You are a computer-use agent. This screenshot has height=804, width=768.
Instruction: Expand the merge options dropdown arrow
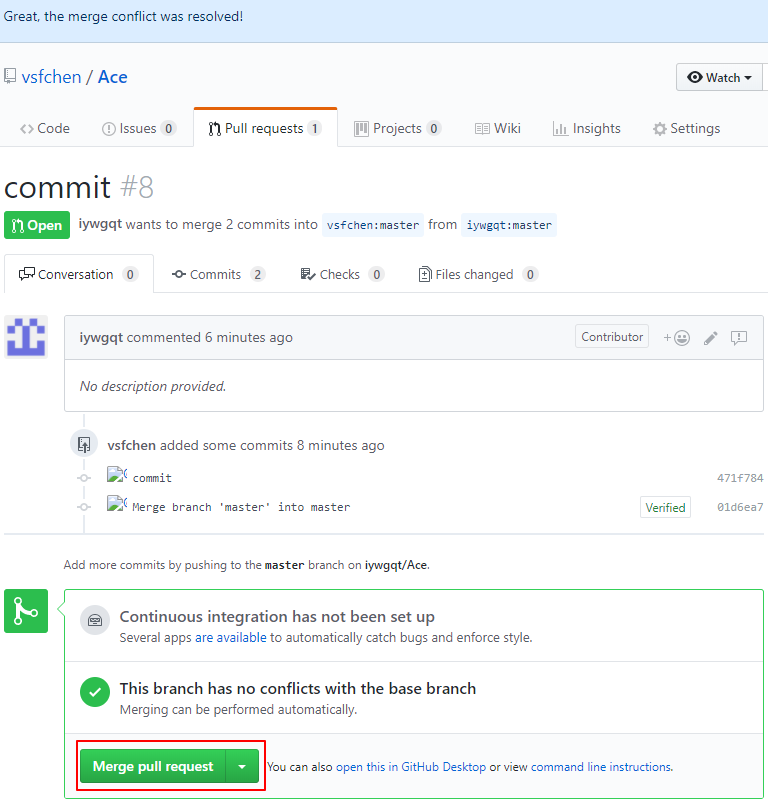point(242,767)
